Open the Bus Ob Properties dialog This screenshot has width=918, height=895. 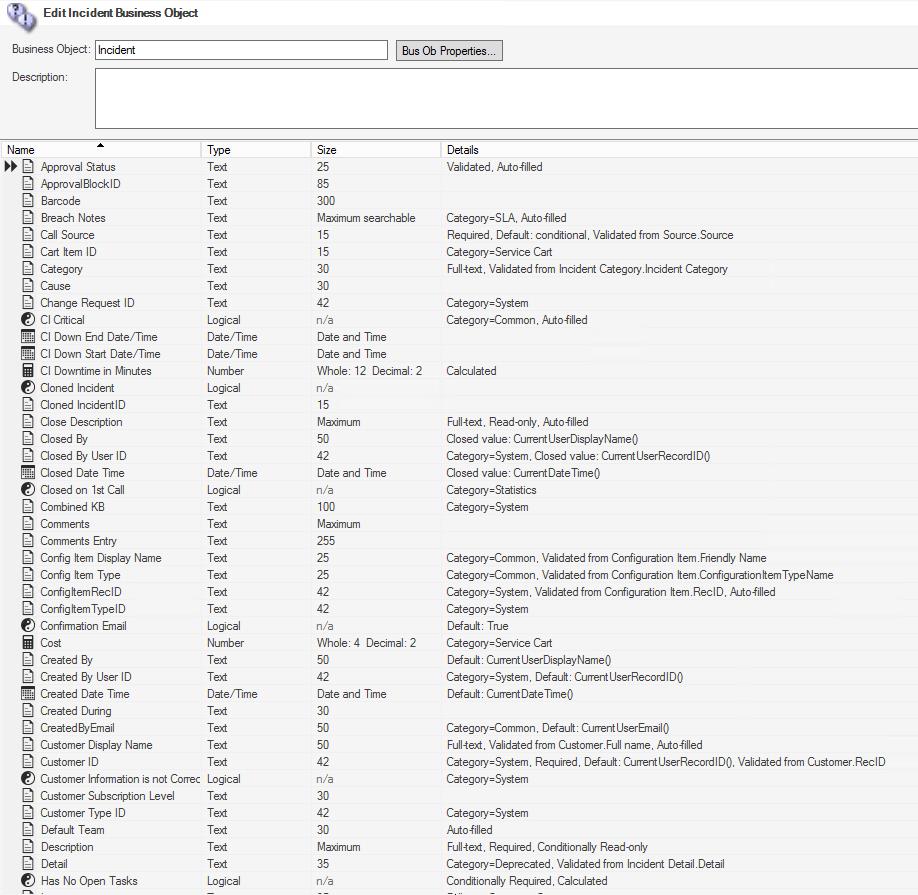(x=449, y=50)
